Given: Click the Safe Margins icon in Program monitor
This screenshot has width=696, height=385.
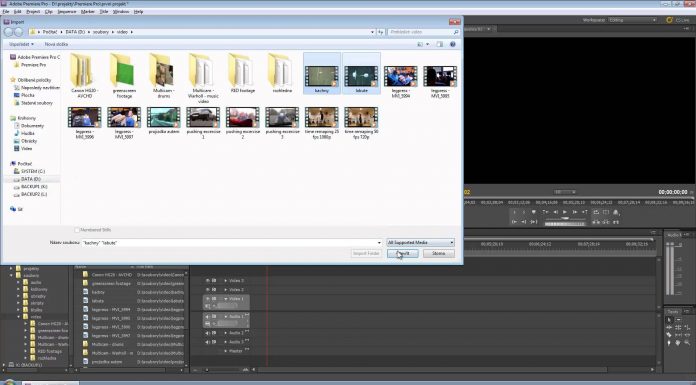Looking at the screenshot, I should (606, 213).
